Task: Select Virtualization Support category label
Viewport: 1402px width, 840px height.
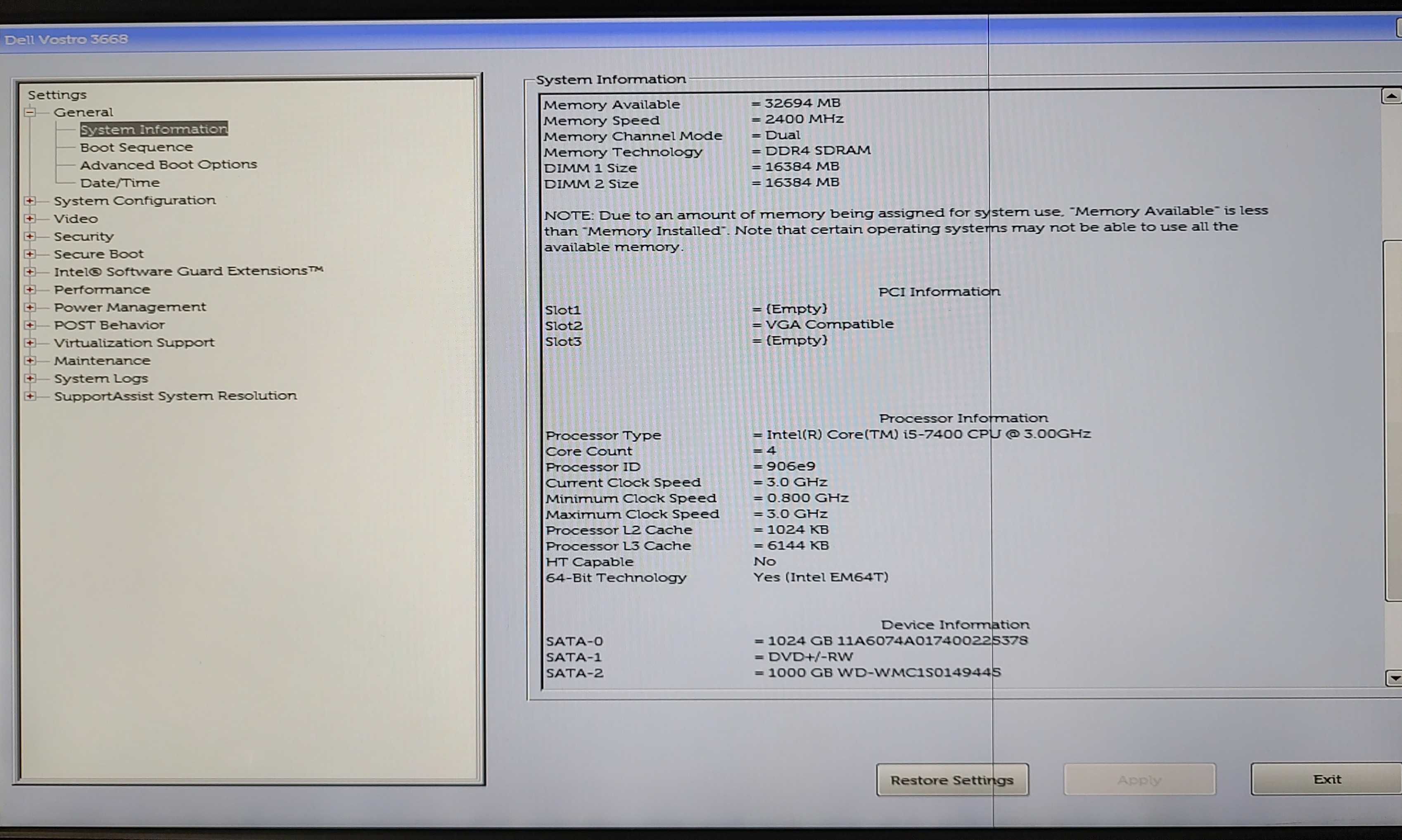Action: 134,342
